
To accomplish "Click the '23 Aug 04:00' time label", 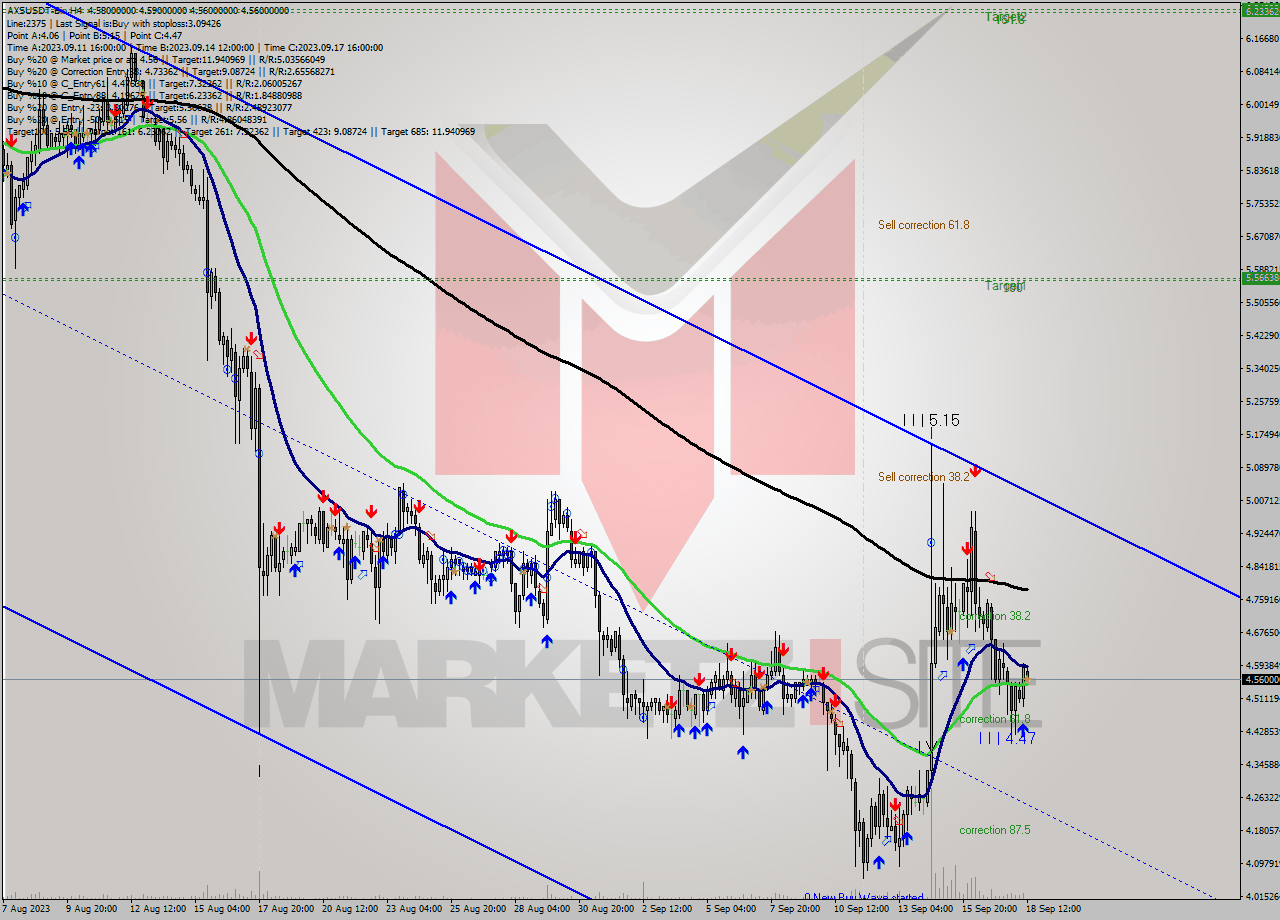I will [415, 909].
